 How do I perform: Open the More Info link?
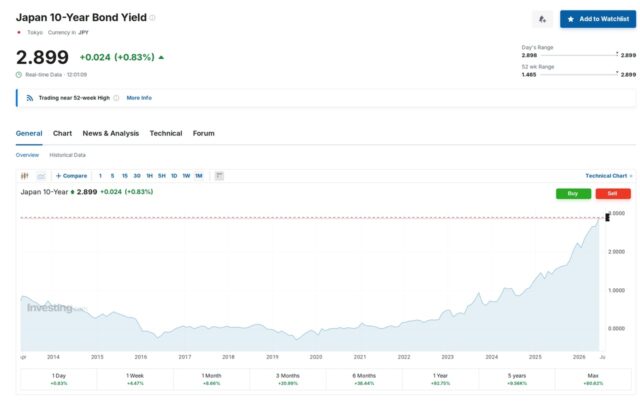(139, 98)
